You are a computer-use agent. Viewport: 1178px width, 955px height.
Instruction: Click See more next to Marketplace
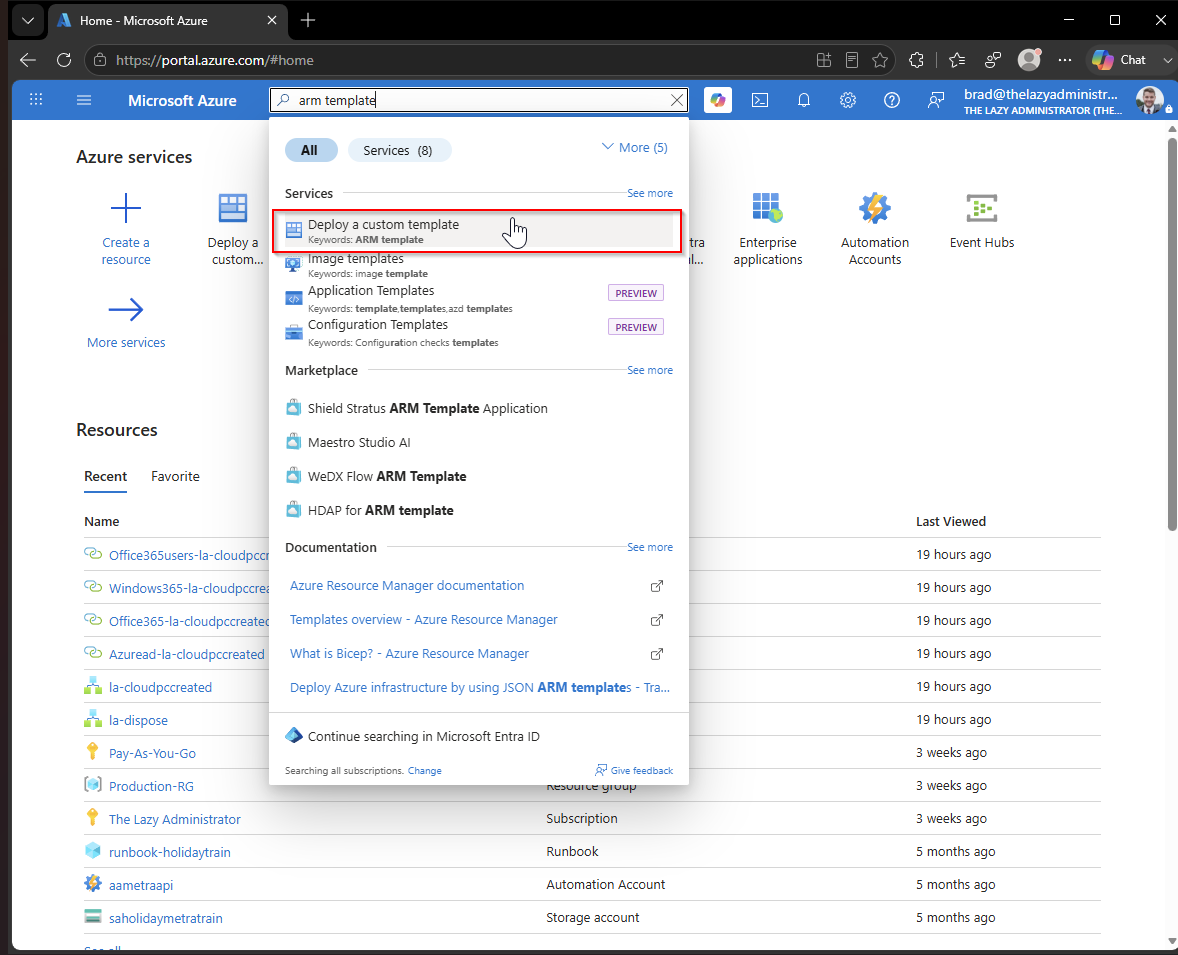click(650, 370)
